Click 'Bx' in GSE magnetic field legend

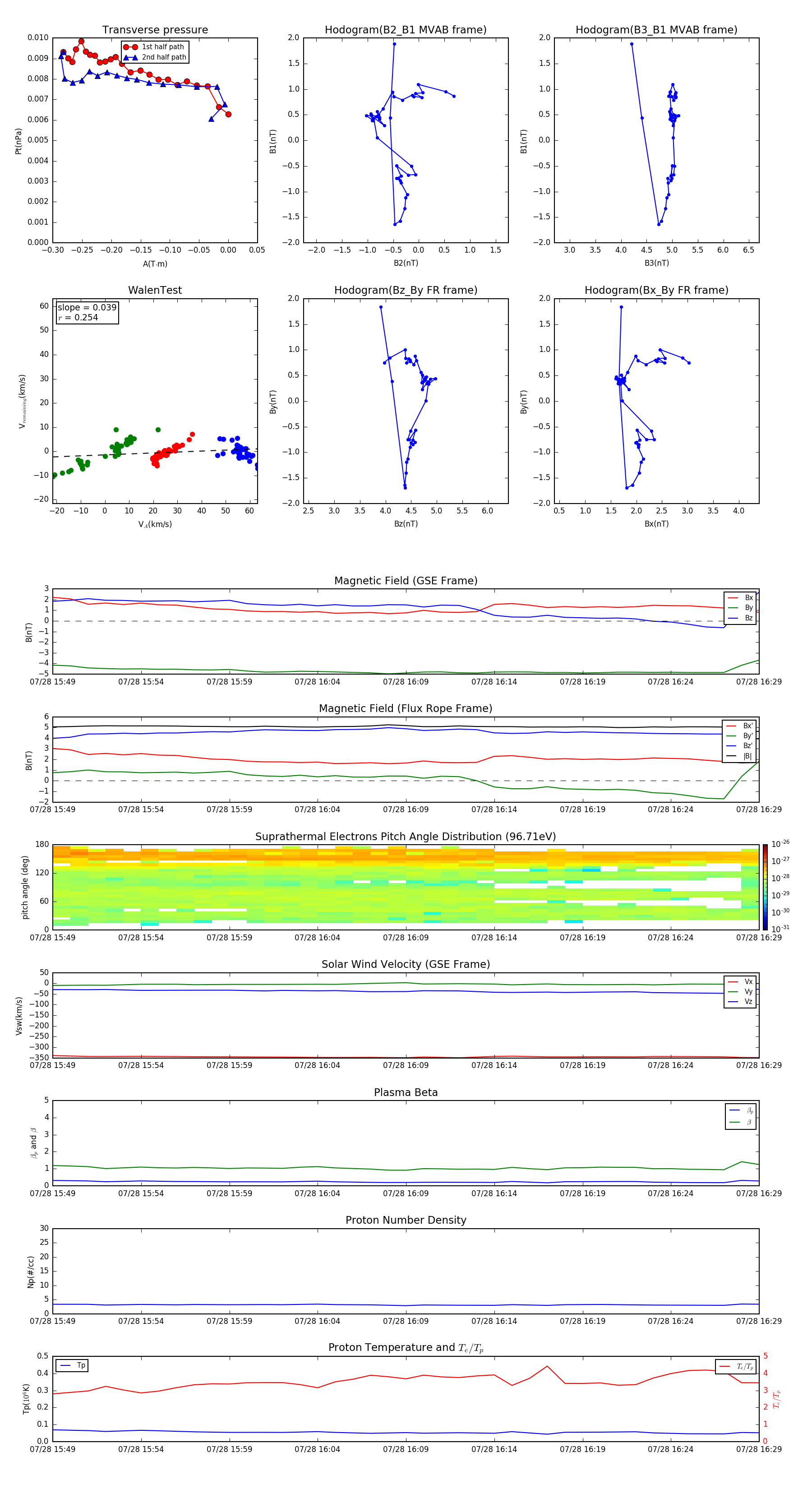(x=748, y=598)
